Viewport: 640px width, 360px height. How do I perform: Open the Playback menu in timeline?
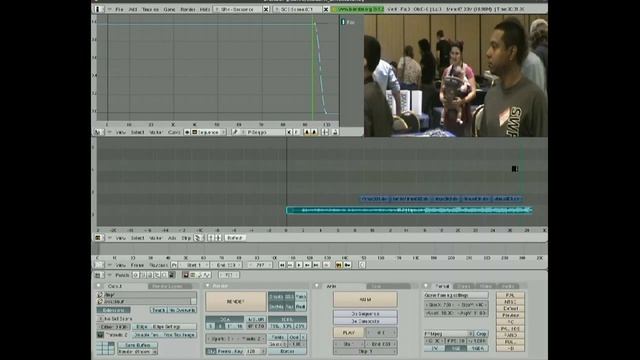click(x=158, y=265)
